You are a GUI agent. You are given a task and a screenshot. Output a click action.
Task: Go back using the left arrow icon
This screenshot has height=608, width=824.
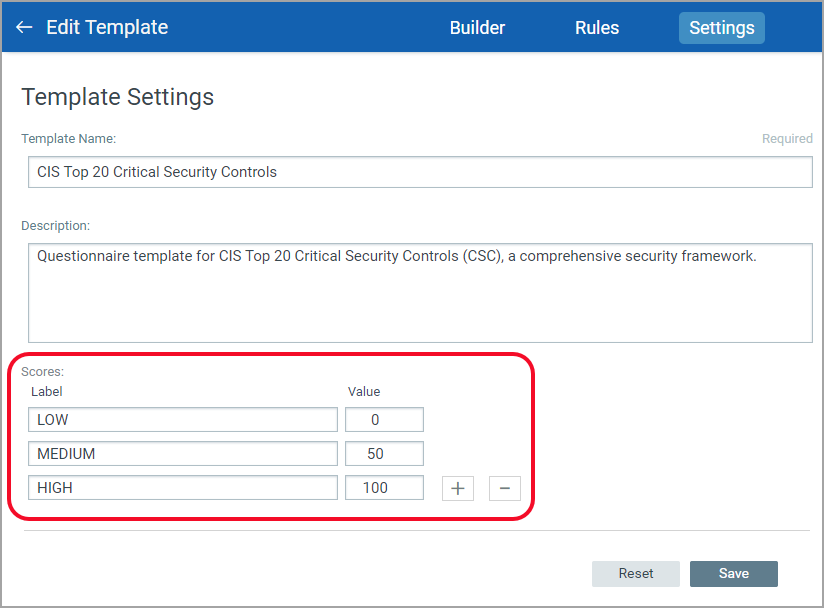pos(24,27)
